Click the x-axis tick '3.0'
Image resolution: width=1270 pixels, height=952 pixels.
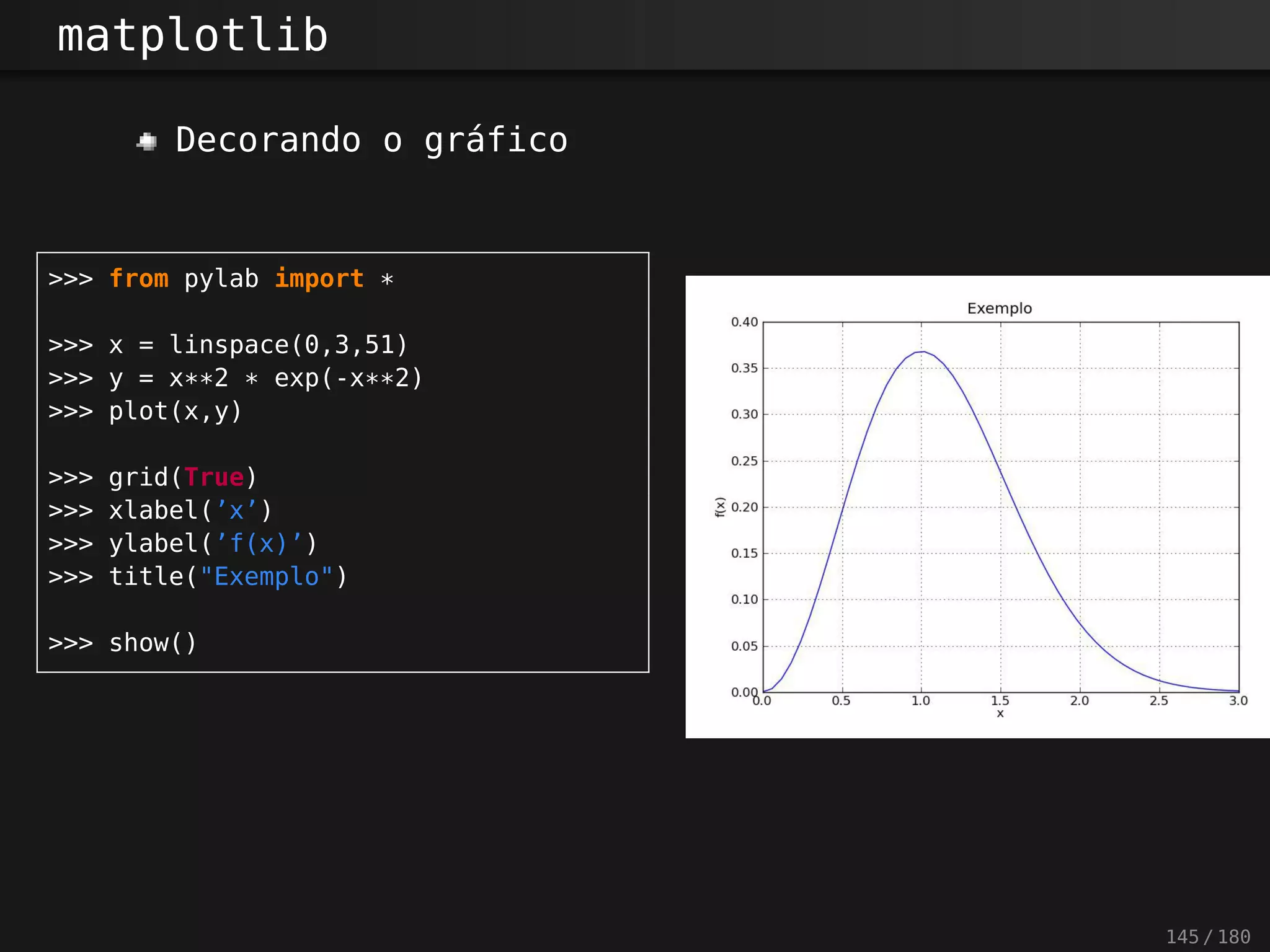[x=1238, y=701]
